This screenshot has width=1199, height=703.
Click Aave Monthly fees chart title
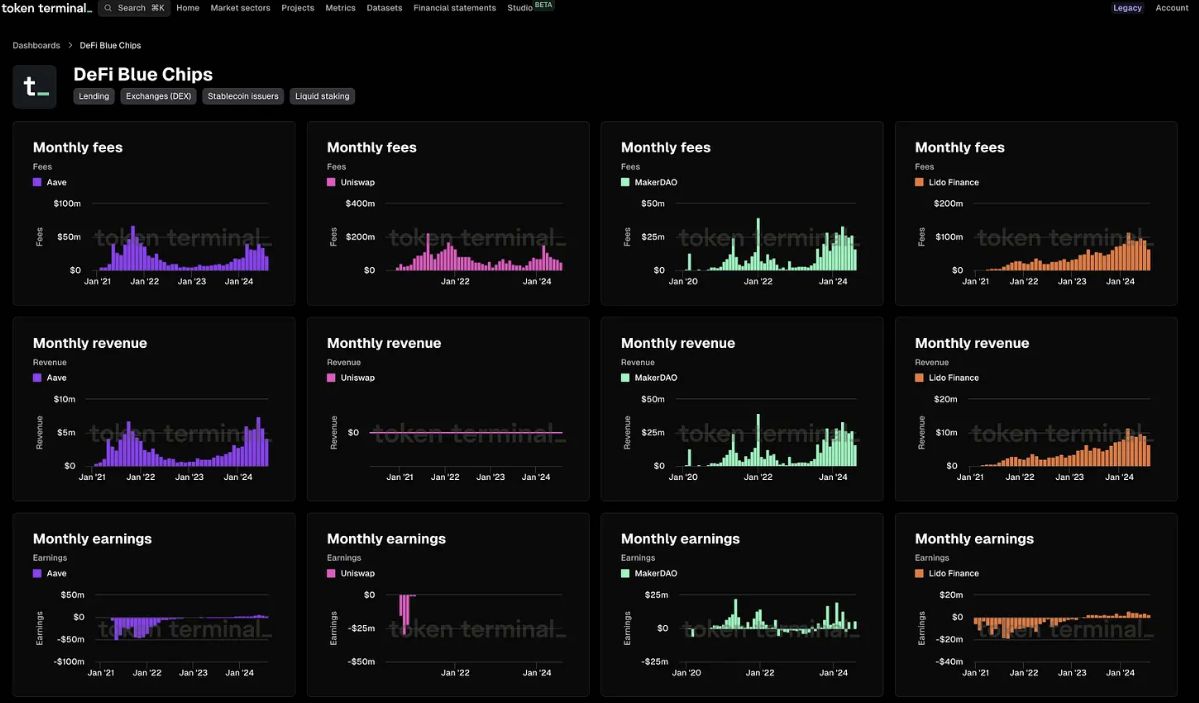pos(77,148)
